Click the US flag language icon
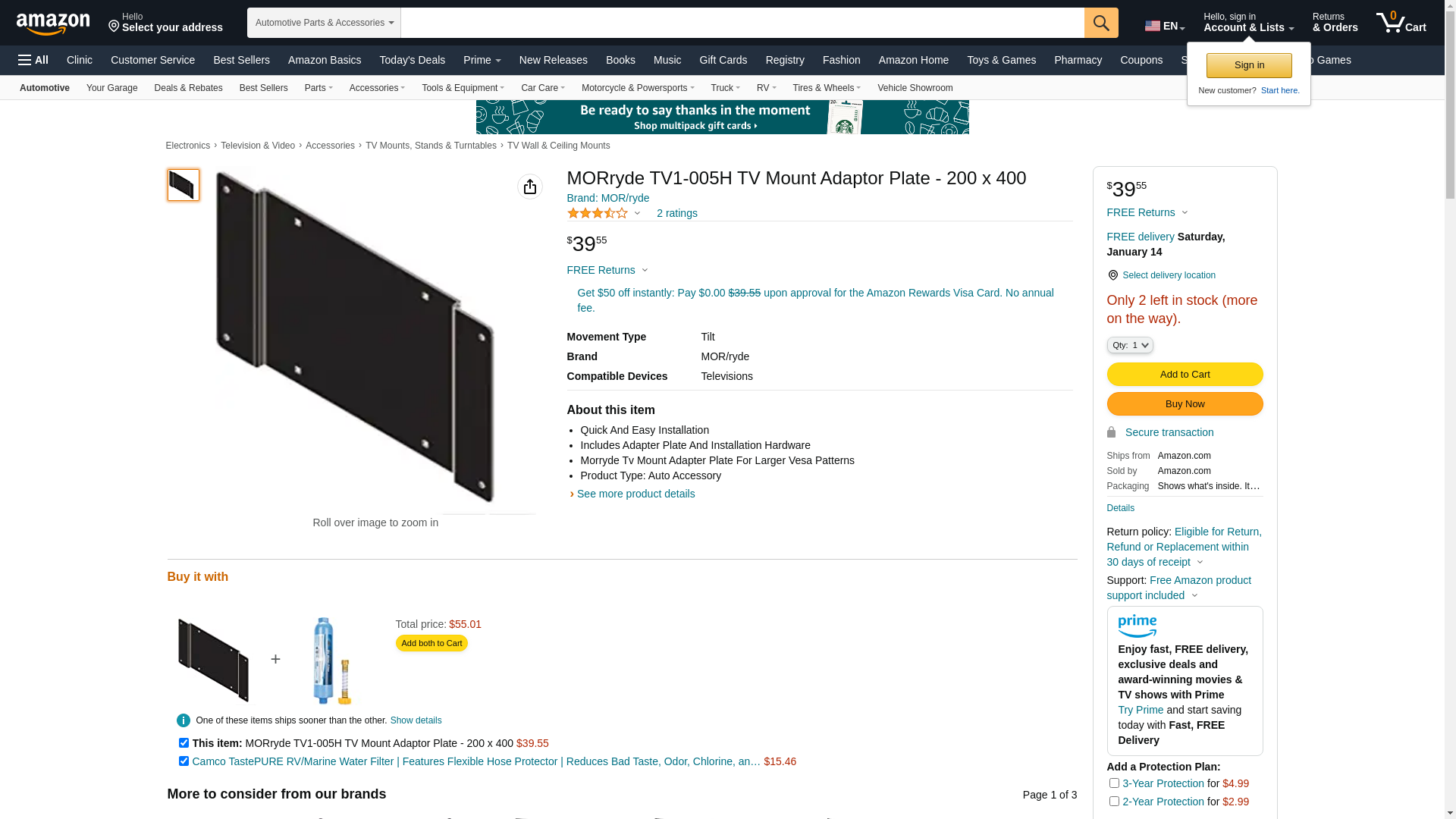The width and height of the screenshot is (1456, 819). point(1153,26)
